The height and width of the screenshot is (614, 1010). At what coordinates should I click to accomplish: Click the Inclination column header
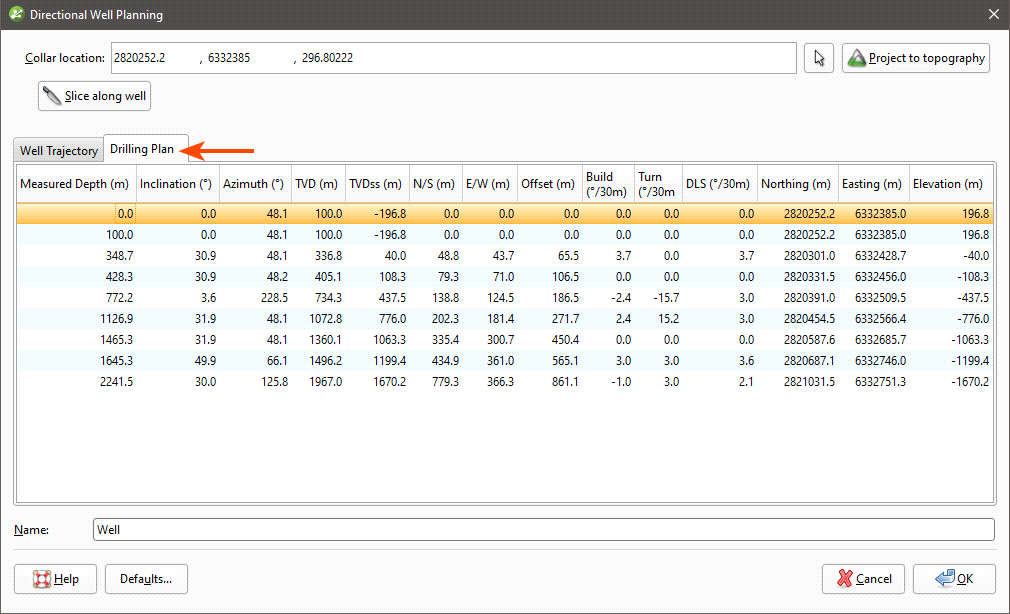[176, 184]
